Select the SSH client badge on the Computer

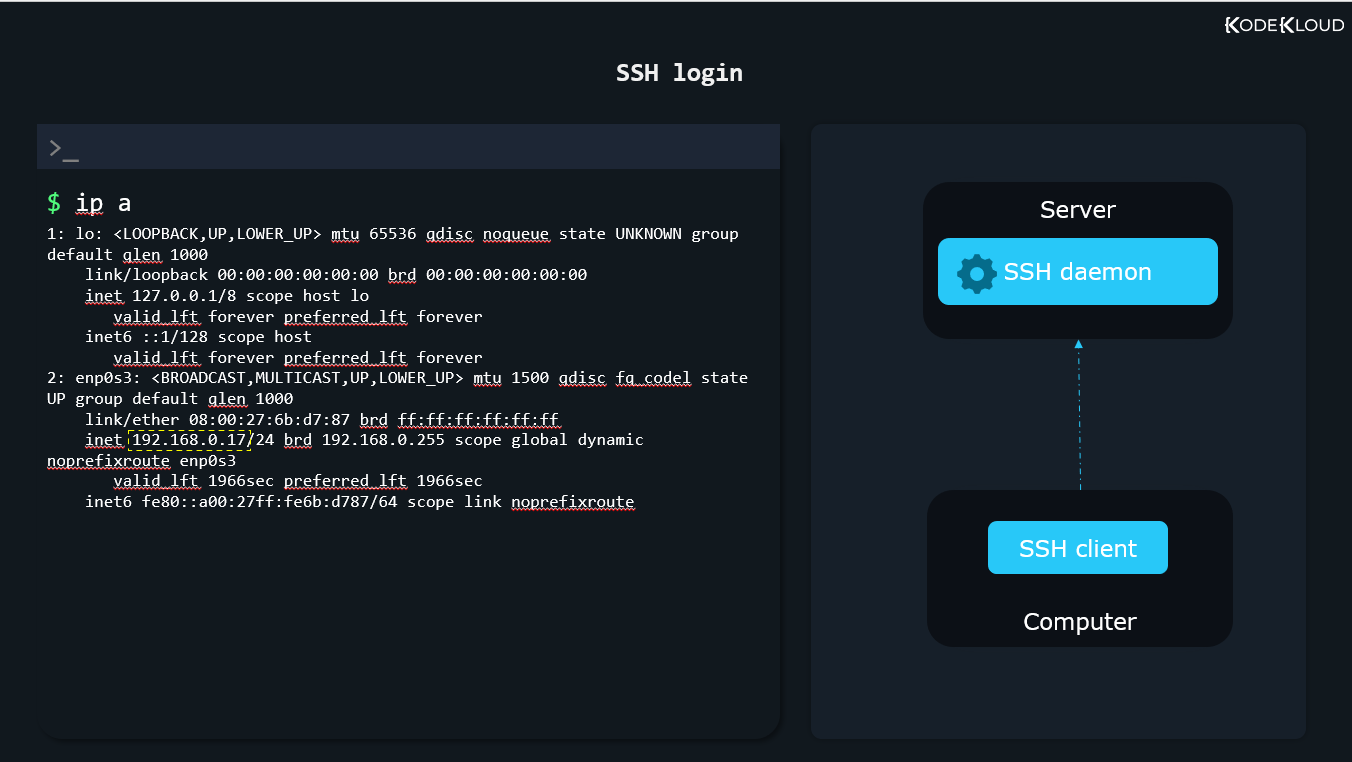tap(1077, 547)
